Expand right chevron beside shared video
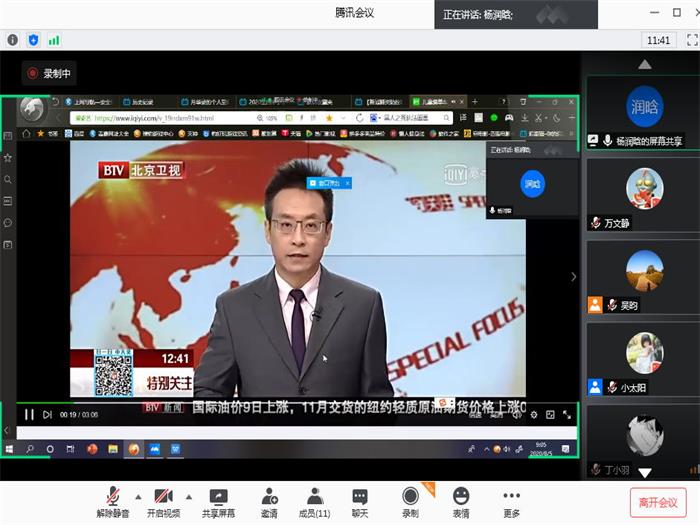This screenshot has height=525, width=700. [574, 277]
